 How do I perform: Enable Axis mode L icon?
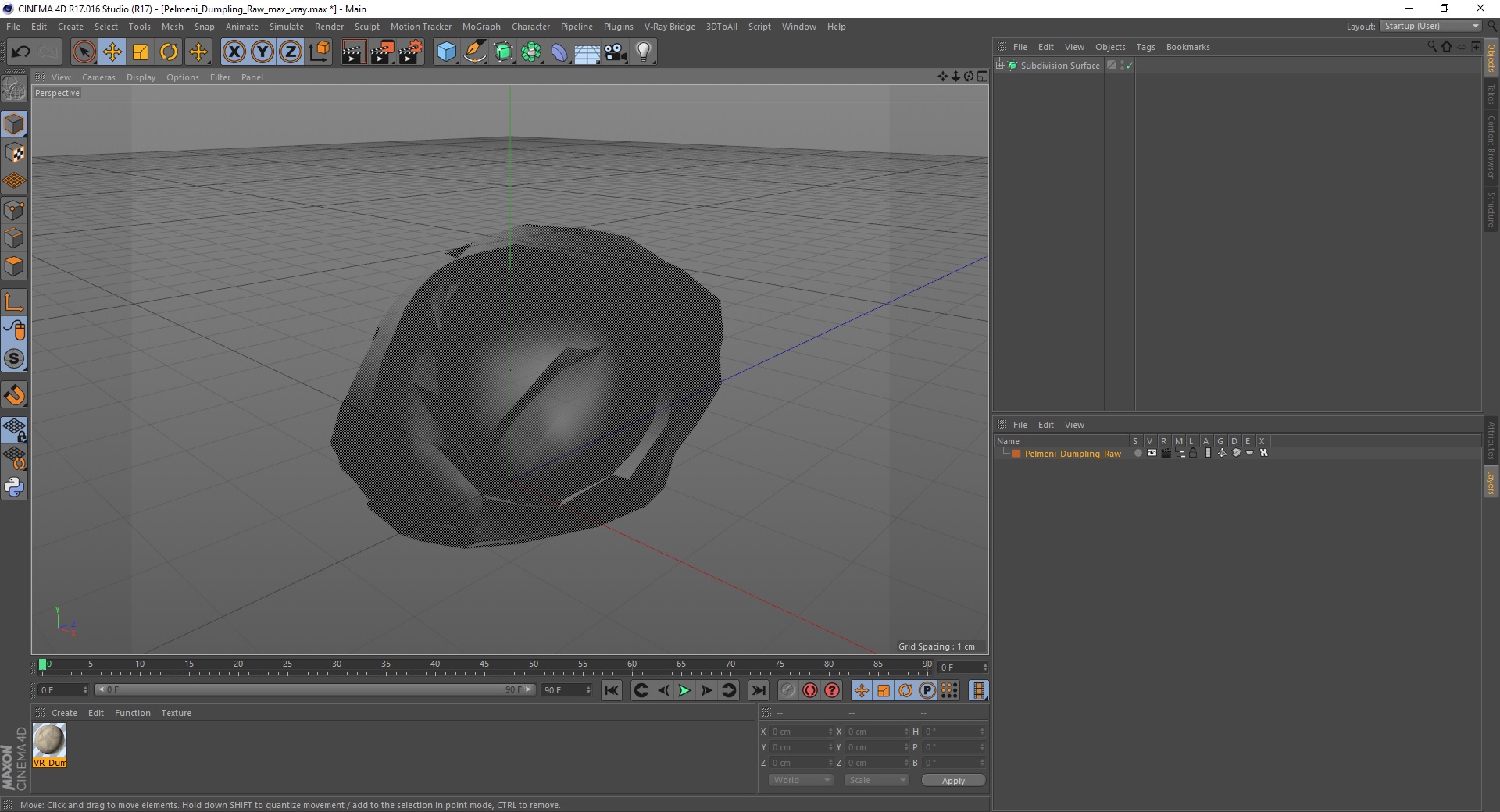coord(14,302)
